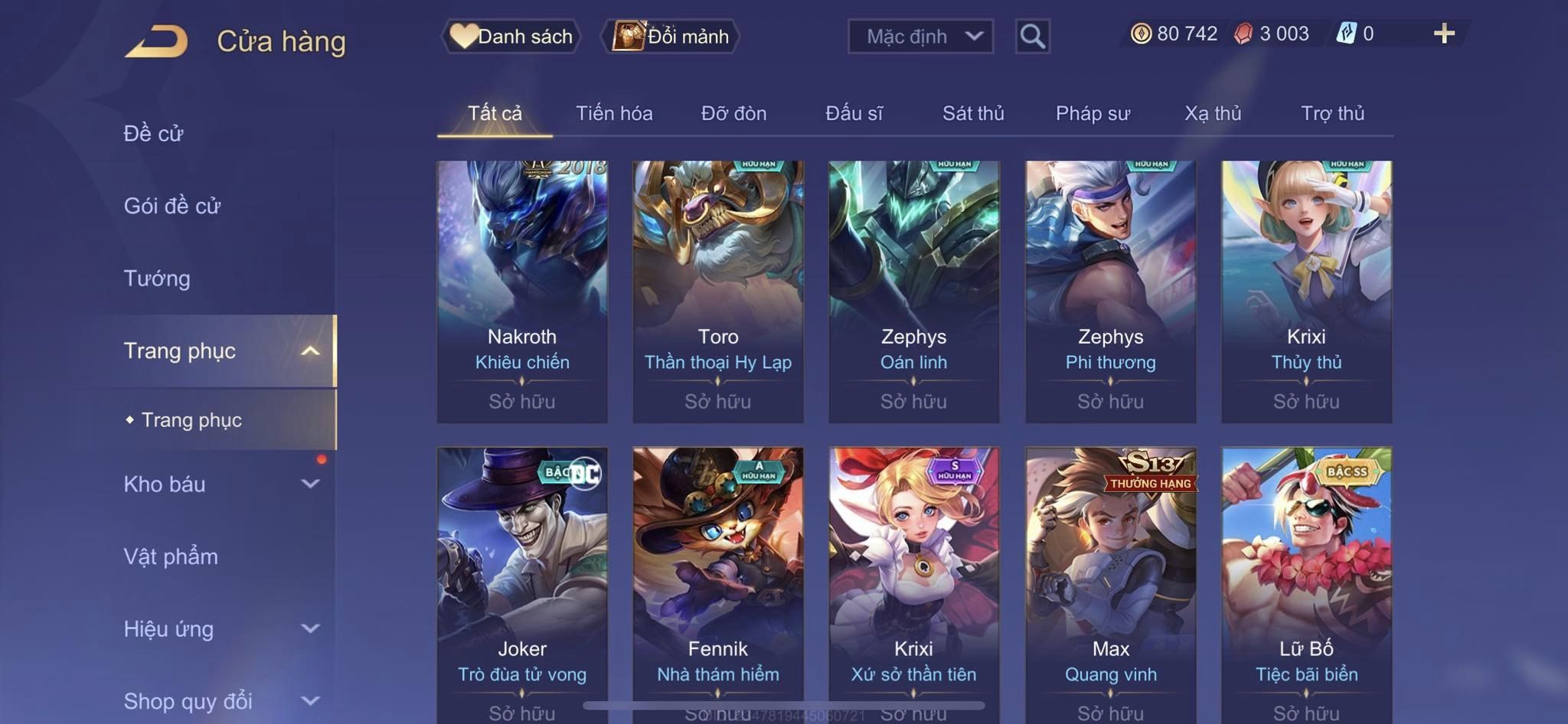Open Đổi mảnh fragment exchange icon
Screen dimensions: 1568x724
[671, 36]
